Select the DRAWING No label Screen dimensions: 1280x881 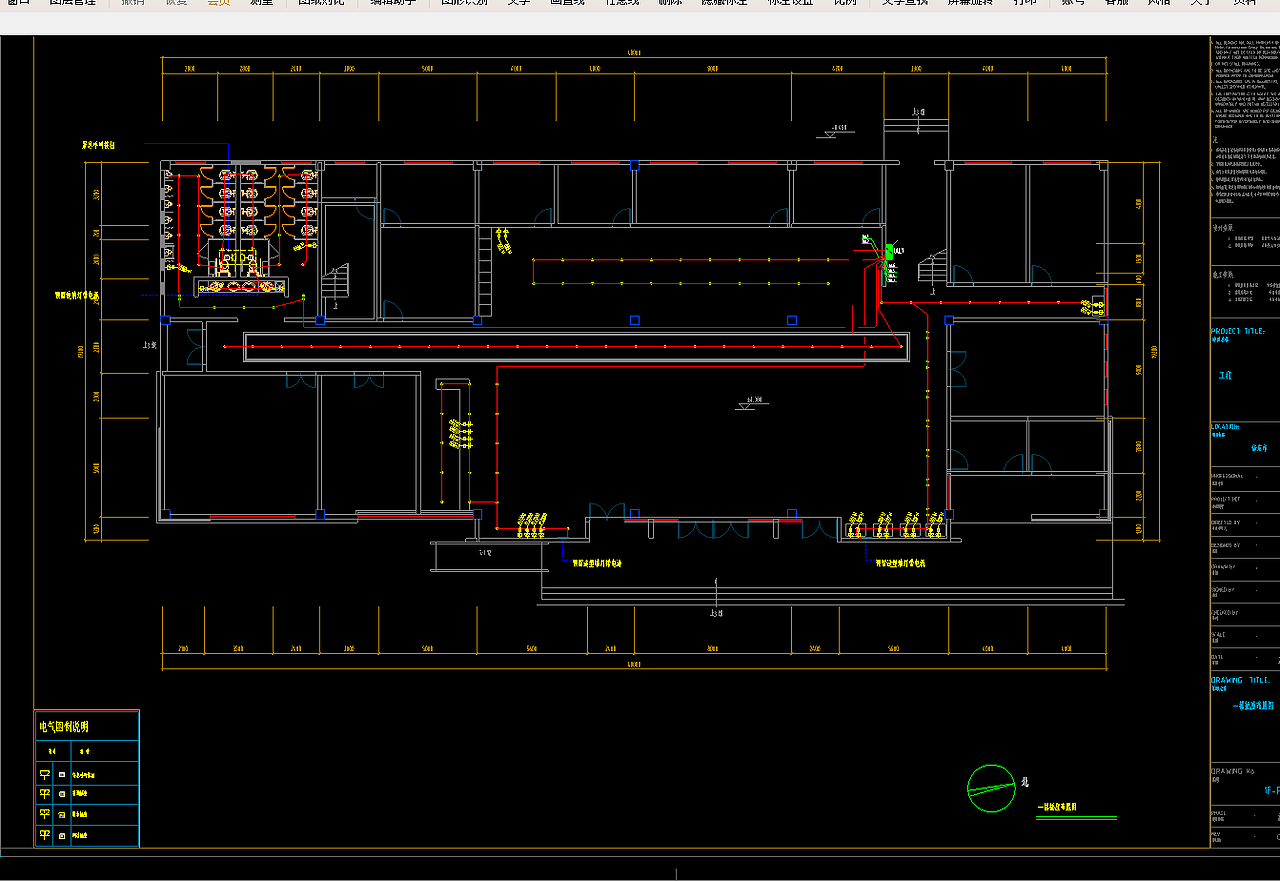1233,771
